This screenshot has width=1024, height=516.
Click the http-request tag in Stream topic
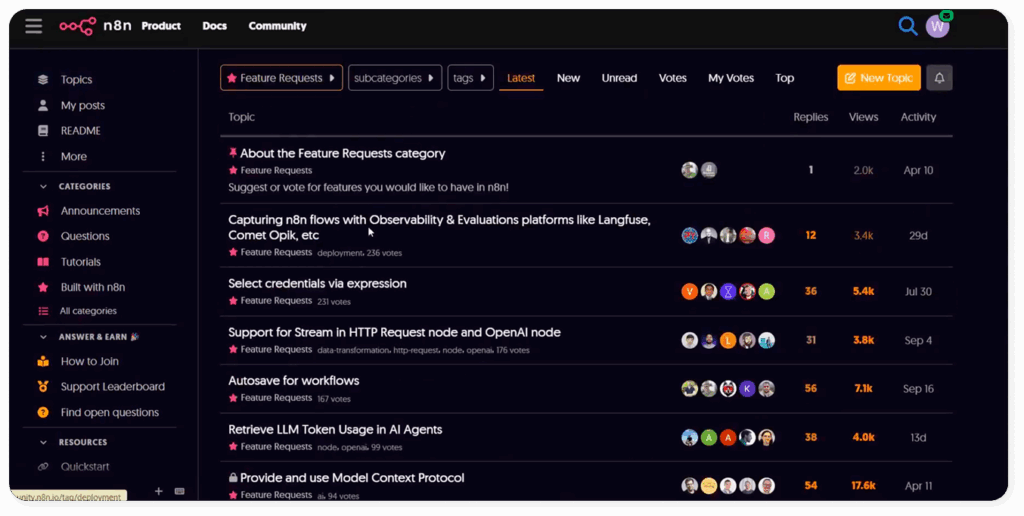click(x=416, y=350)
